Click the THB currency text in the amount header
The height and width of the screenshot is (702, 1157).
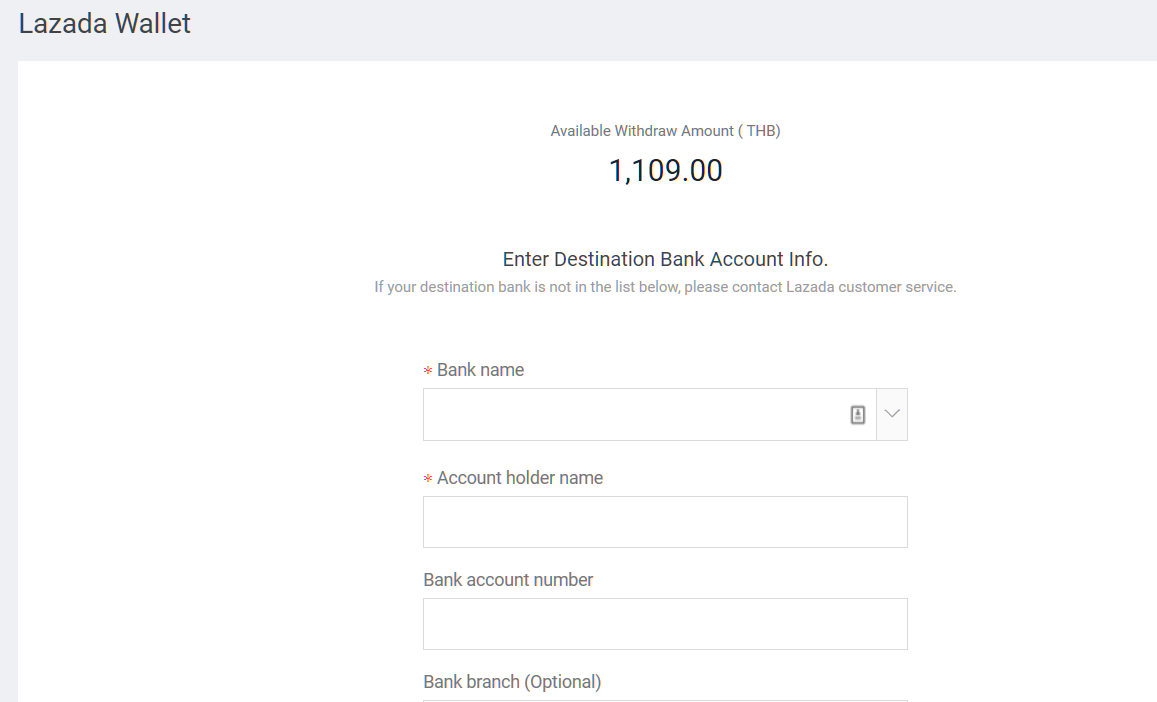[760, 131]
